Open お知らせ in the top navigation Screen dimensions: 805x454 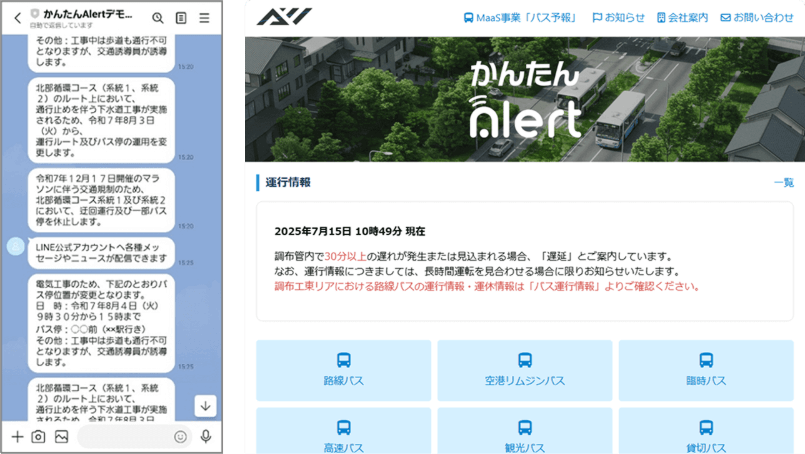(618, 18)
